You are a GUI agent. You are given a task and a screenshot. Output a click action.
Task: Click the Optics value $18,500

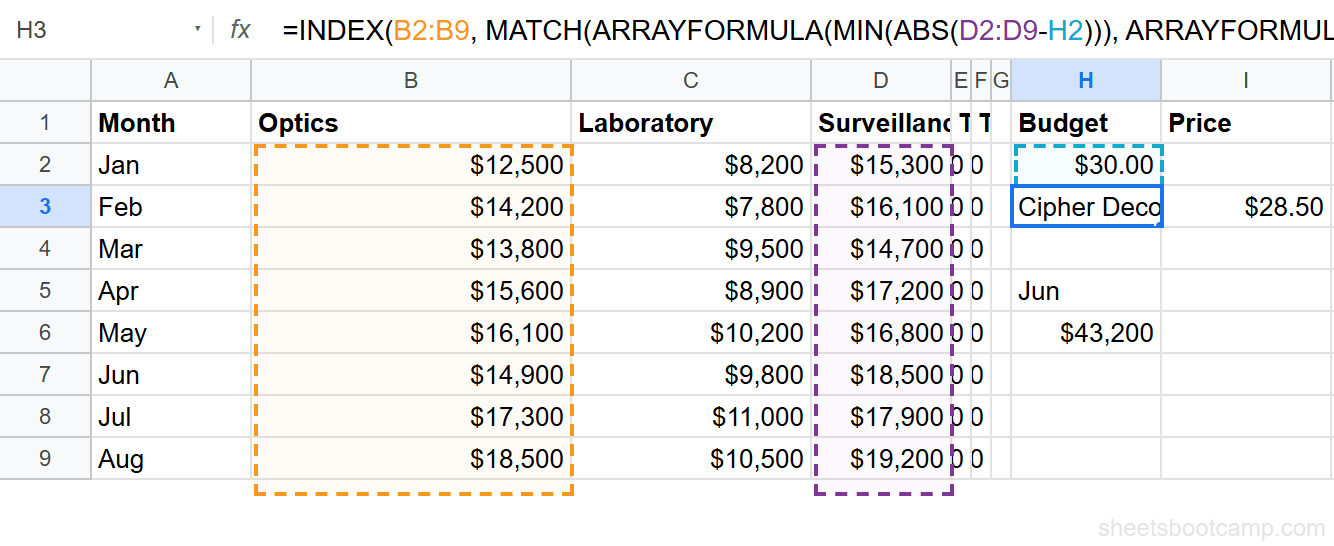(x=411, y=459)
